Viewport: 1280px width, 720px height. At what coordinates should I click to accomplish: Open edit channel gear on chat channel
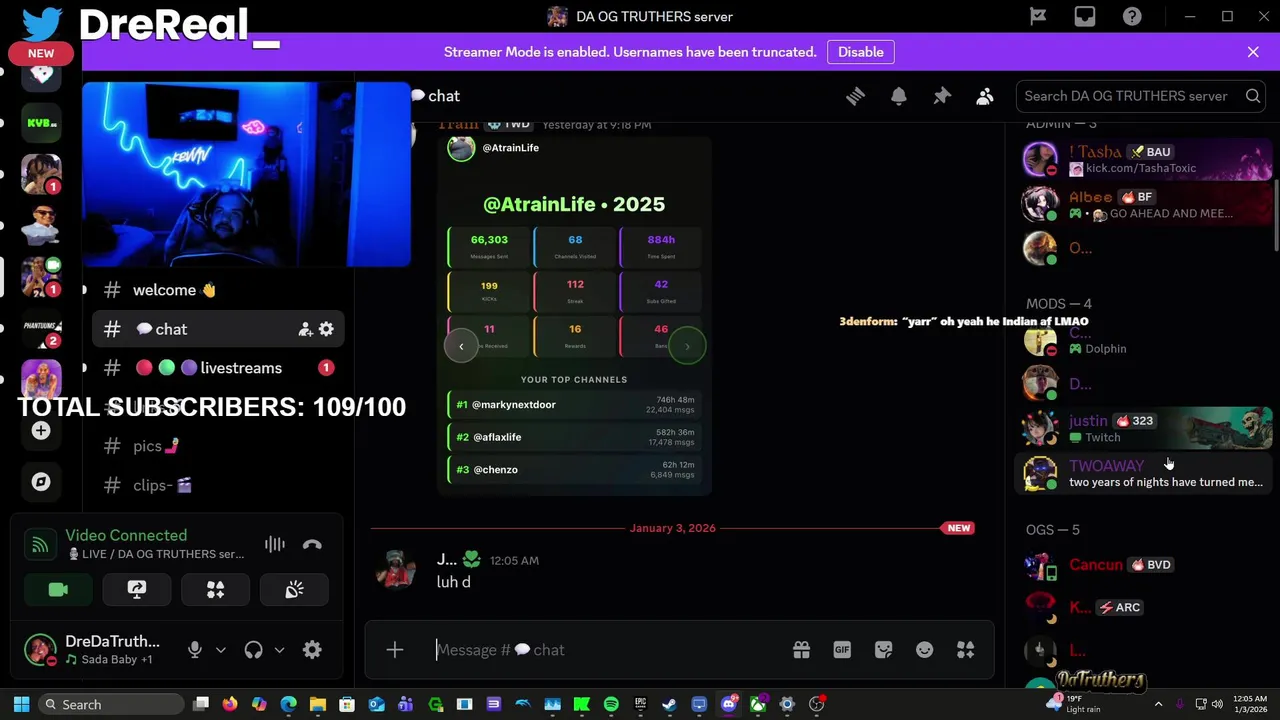pyautogui.click(x=326, y=329)
